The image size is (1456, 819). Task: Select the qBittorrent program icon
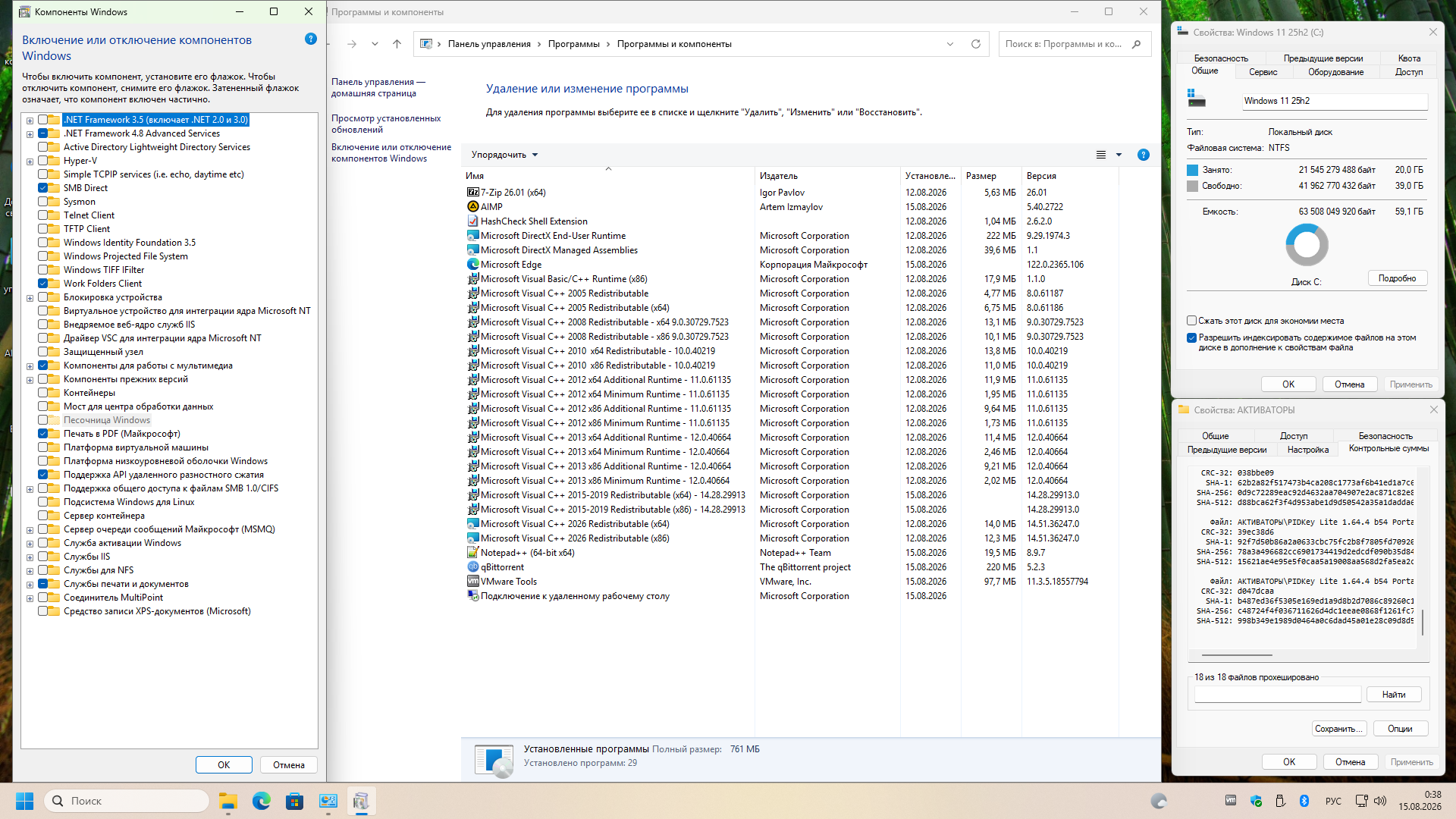pos(473,567)
